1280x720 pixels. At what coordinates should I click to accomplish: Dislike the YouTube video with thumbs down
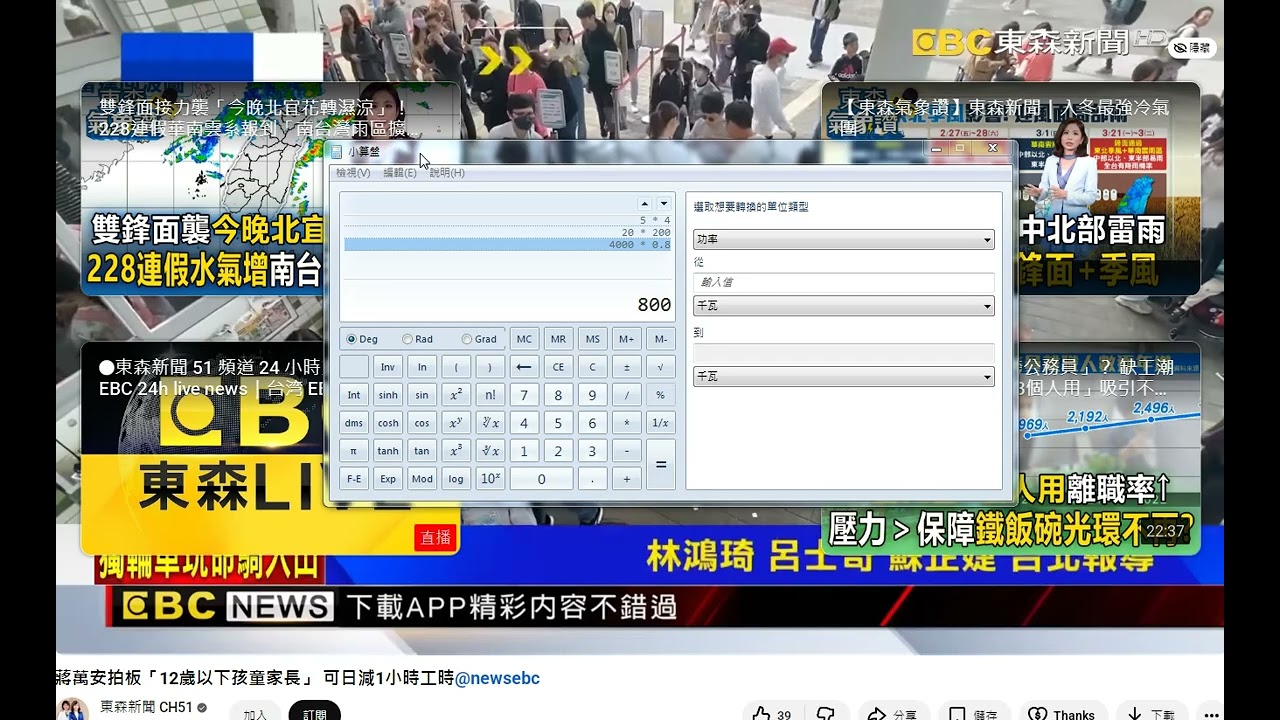pos(825,714)
